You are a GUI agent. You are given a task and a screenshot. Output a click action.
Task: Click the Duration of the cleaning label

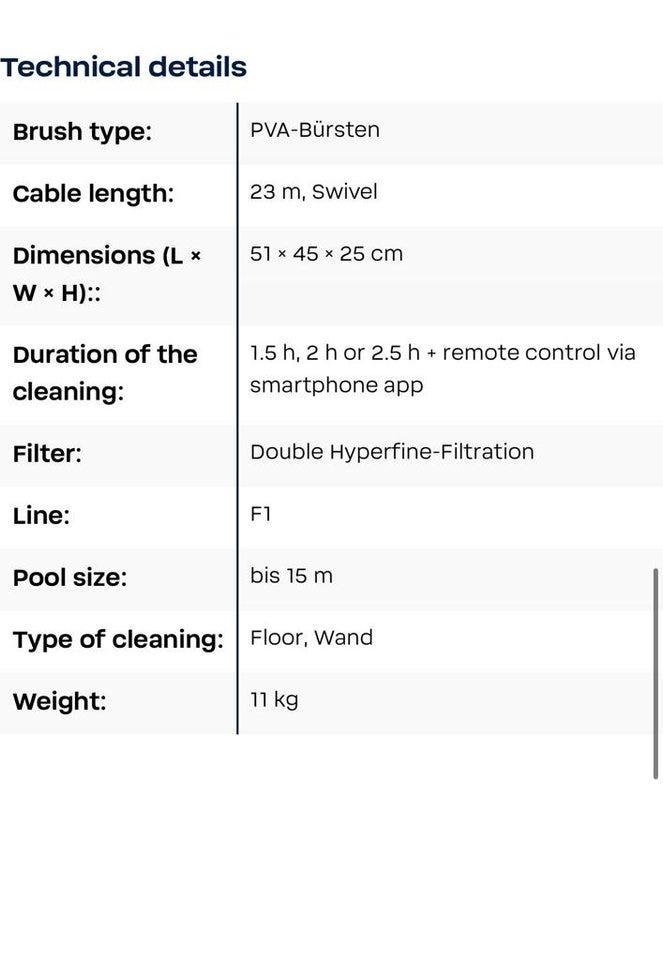point(104,372)
